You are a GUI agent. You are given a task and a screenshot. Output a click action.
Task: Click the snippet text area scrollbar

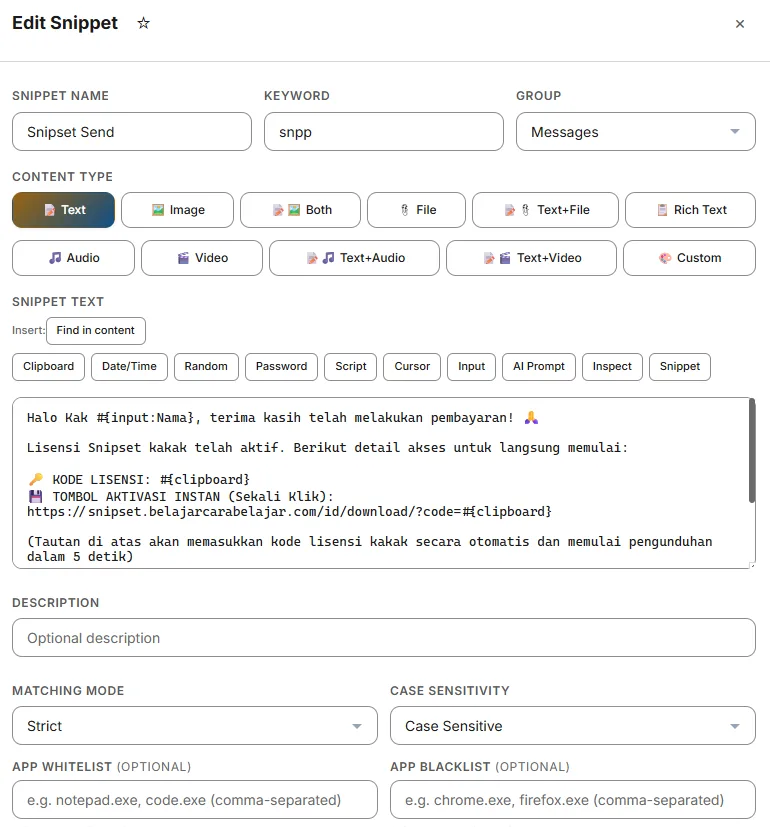point(752,451)
